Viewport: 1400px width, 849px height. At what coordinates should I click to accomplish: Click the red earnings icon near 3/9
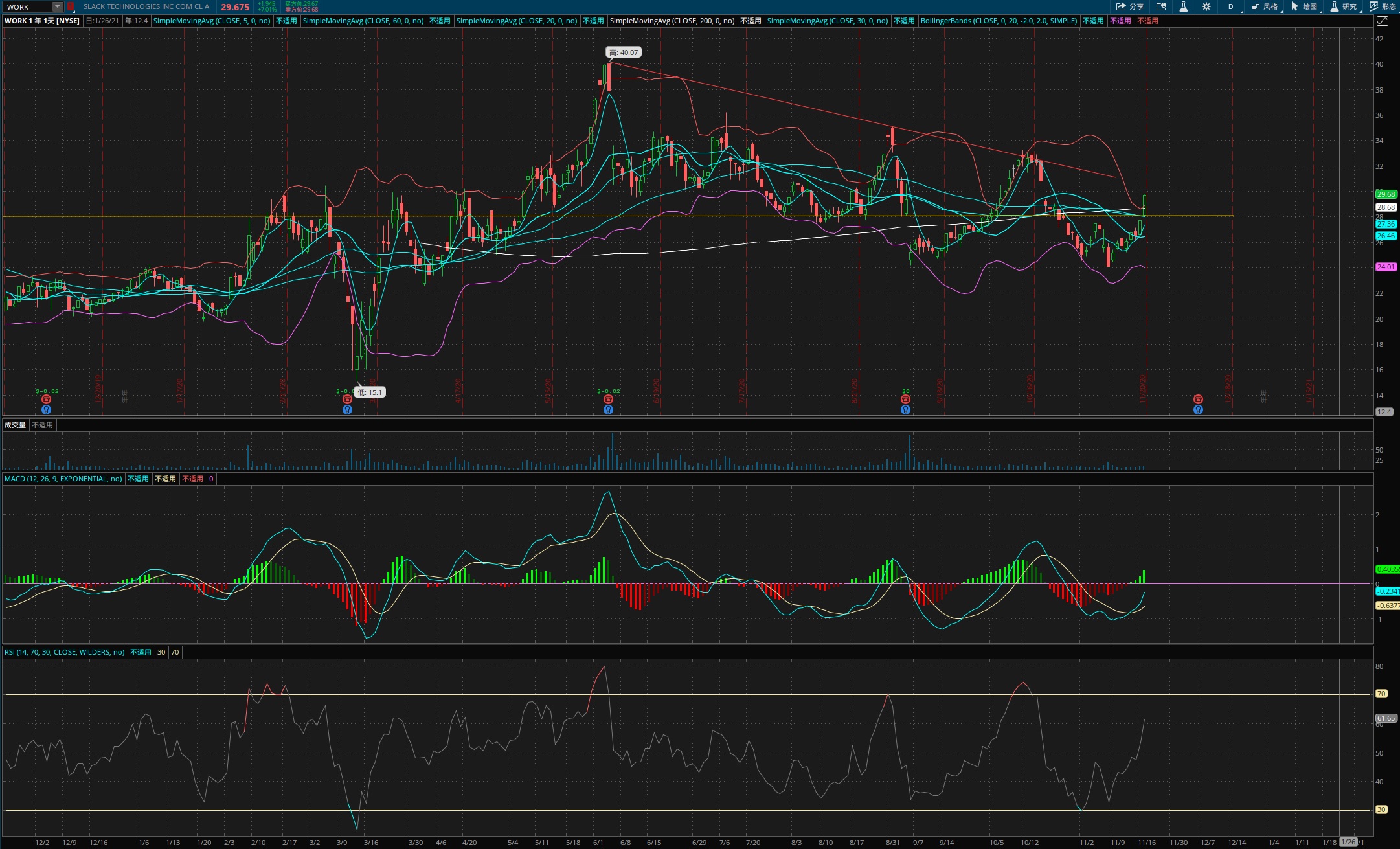coord(347,400)
